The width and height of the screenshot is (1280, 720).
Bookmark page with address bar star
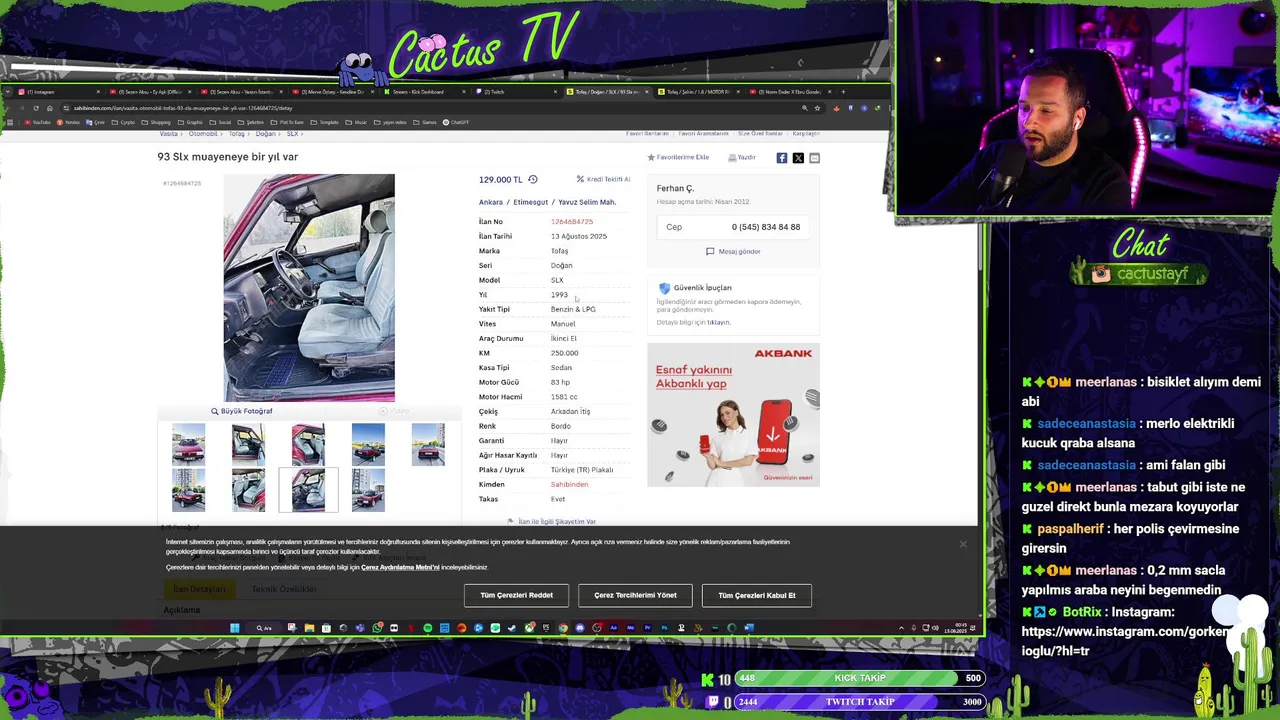(817, 108)
